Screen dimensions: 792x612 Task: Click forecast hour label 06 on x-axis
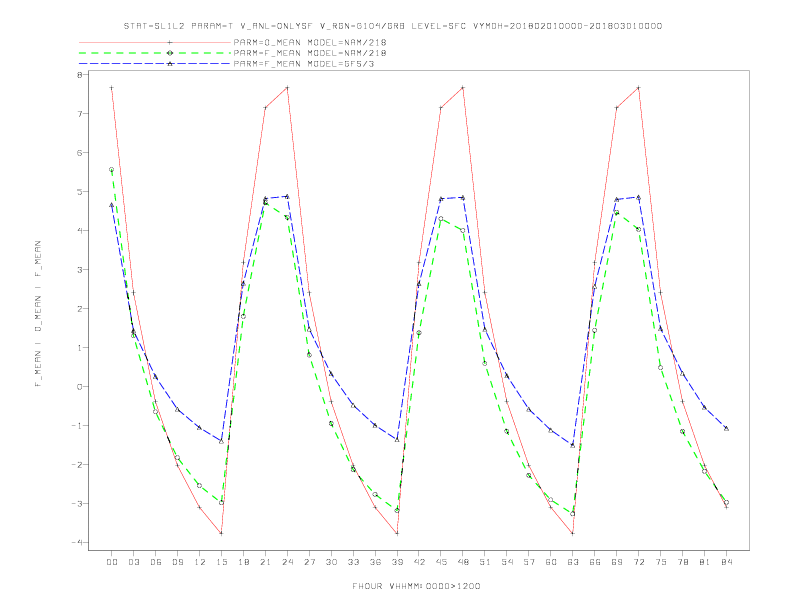(156, 562)
